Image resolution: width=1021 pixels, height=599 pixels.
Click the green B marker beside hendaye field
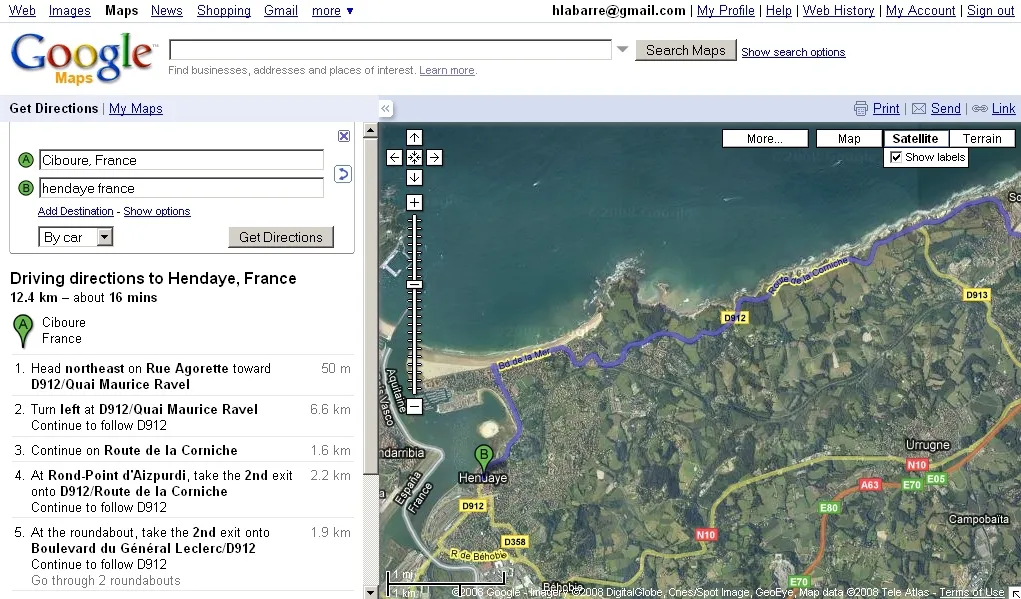[x=25, y=188]
